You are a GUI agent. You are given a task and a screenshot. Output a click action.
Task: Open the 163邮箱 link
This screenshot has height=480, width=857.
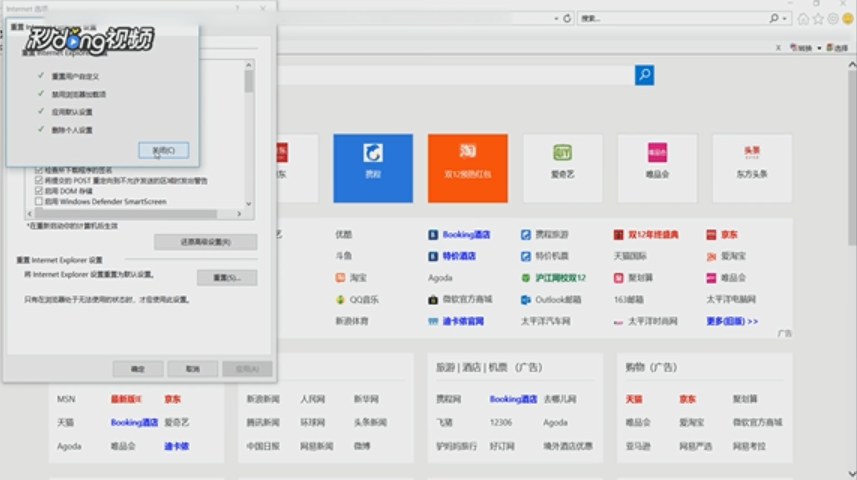point(629,300)
